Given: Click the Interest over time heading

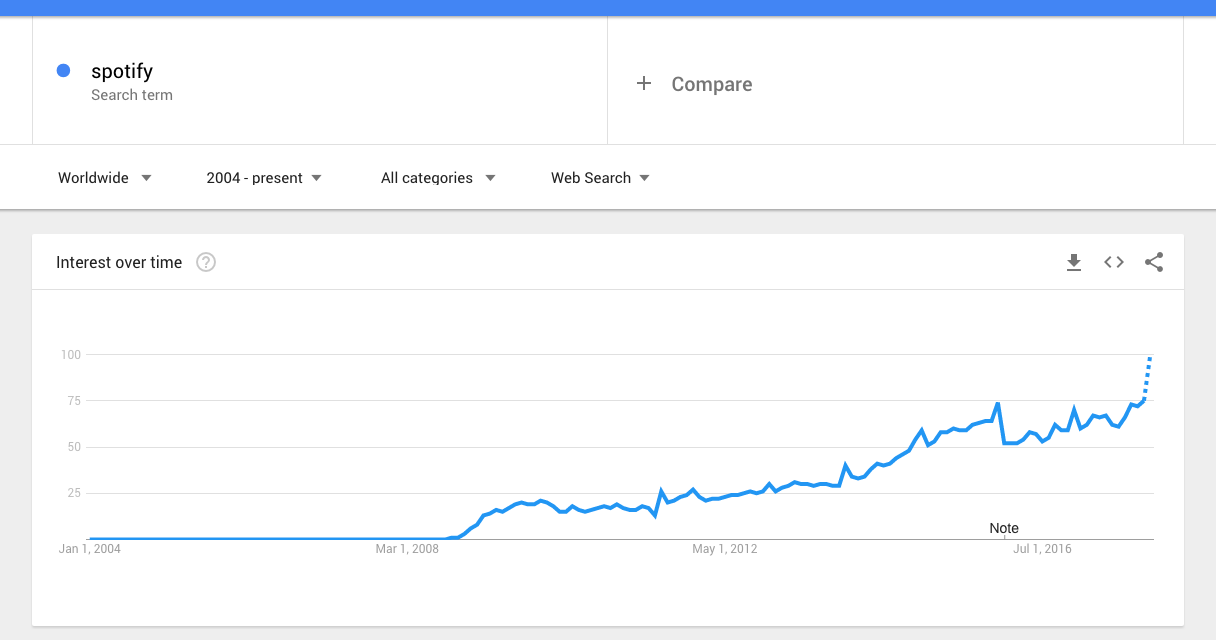Looking at the screenshot, I should [x=119, y=262].
